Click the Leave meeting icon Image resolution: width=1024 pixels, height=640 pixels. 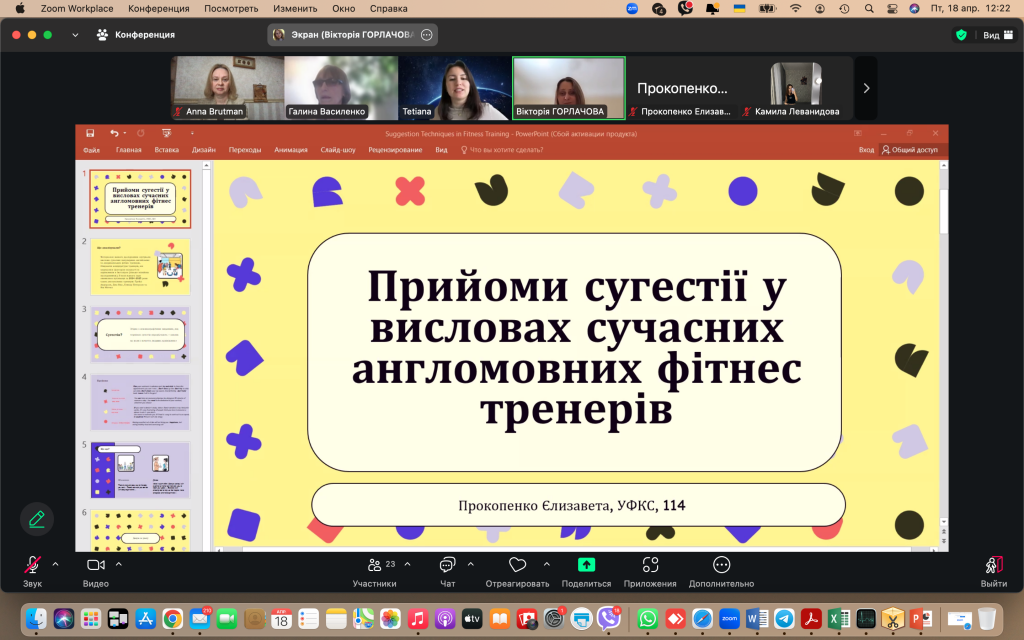[x=993, y=565]
